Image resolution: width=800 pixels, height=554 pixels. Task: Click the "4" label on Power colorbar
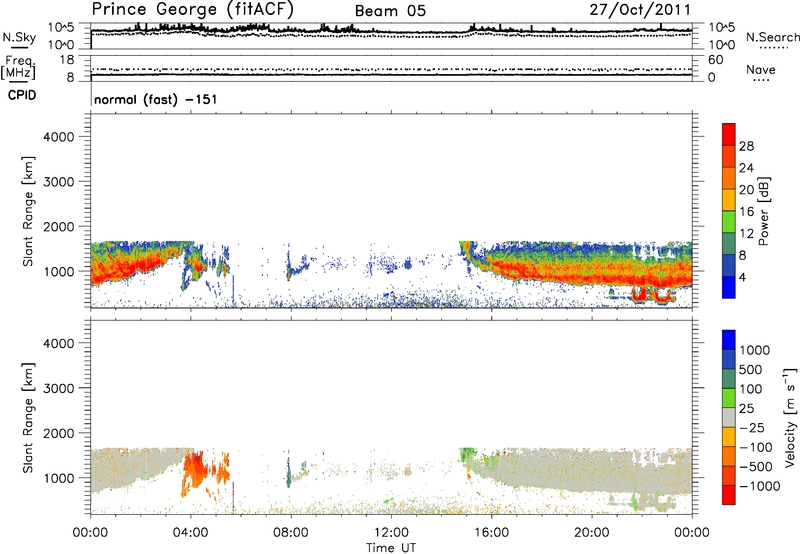tap(743, 278)
